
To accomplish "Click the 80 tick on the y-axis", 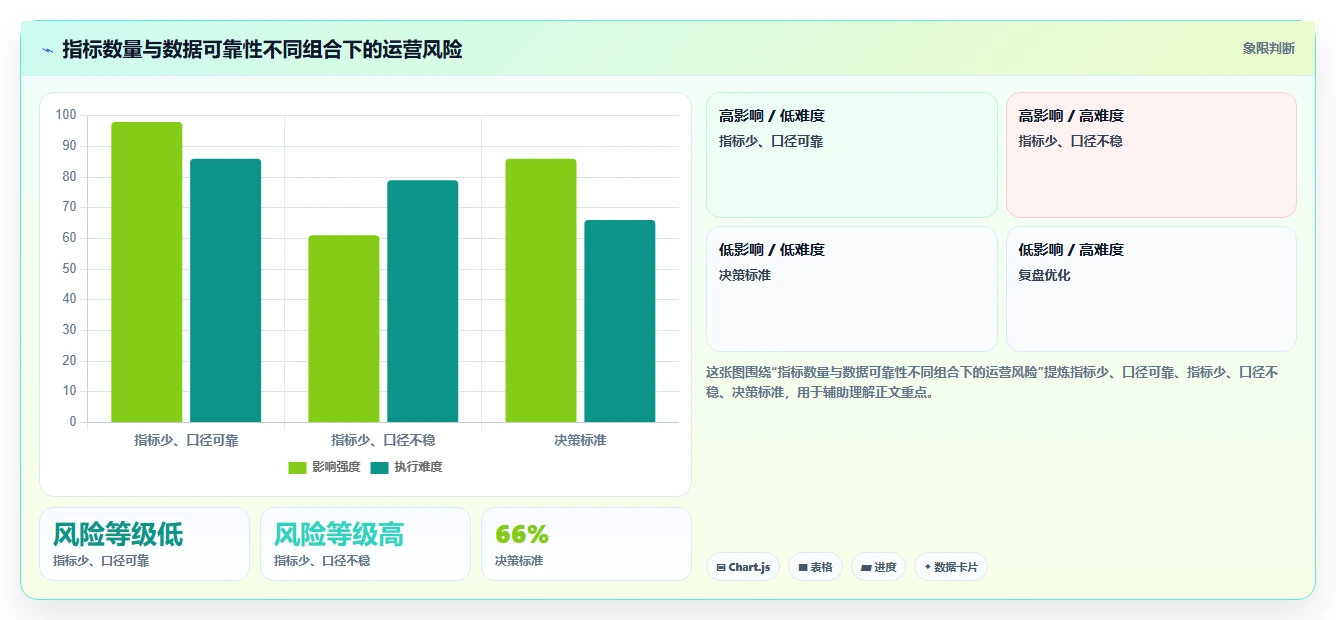I will pyautogui.click(x=69, y=177).
